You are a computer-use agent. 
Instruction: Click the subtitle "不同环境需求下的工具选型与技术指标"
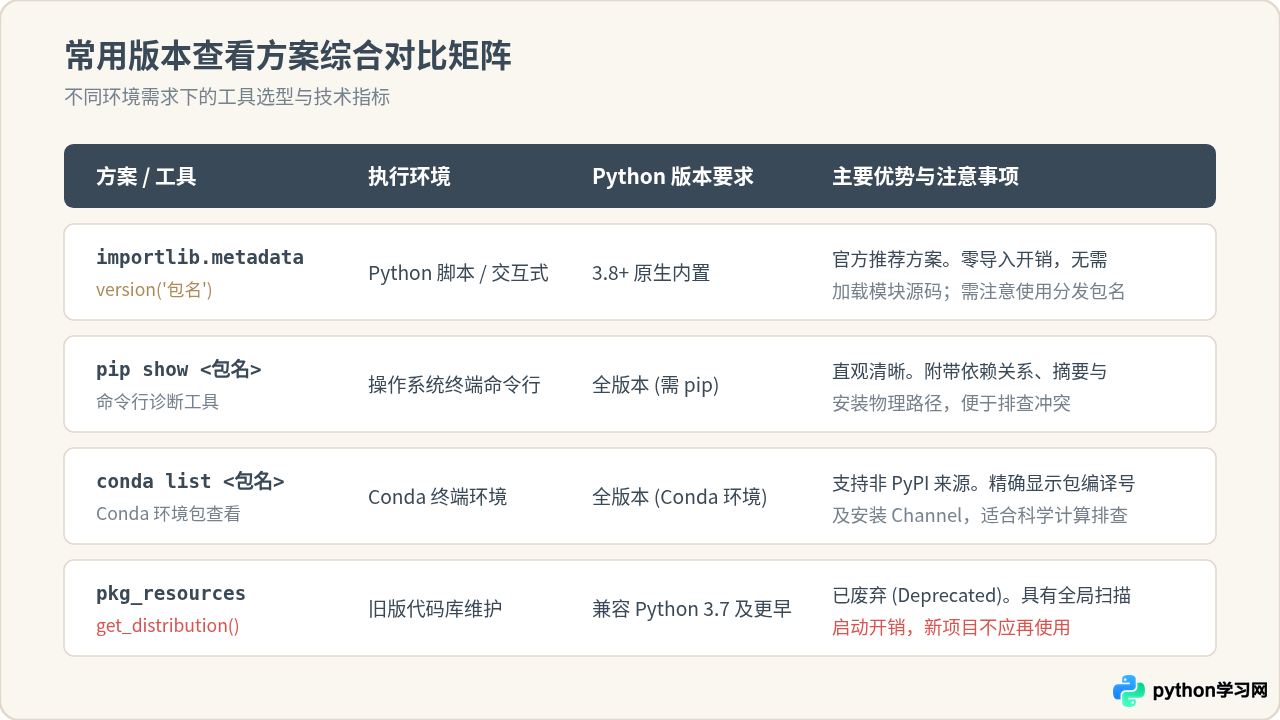227,98
